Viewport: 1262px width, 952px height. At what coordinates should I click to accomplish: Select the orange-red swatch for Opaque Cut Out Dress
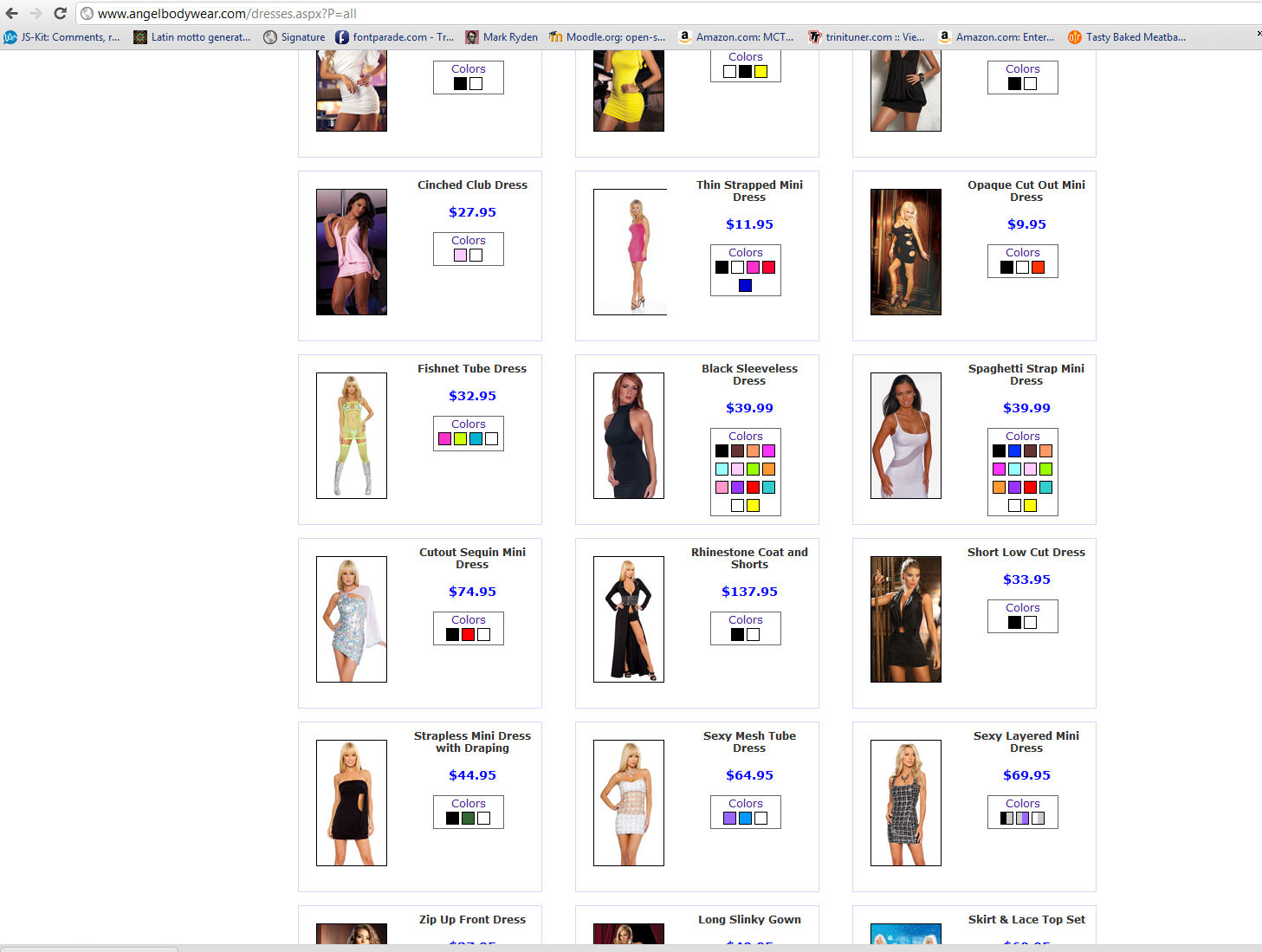click(x=1039, y=268)
